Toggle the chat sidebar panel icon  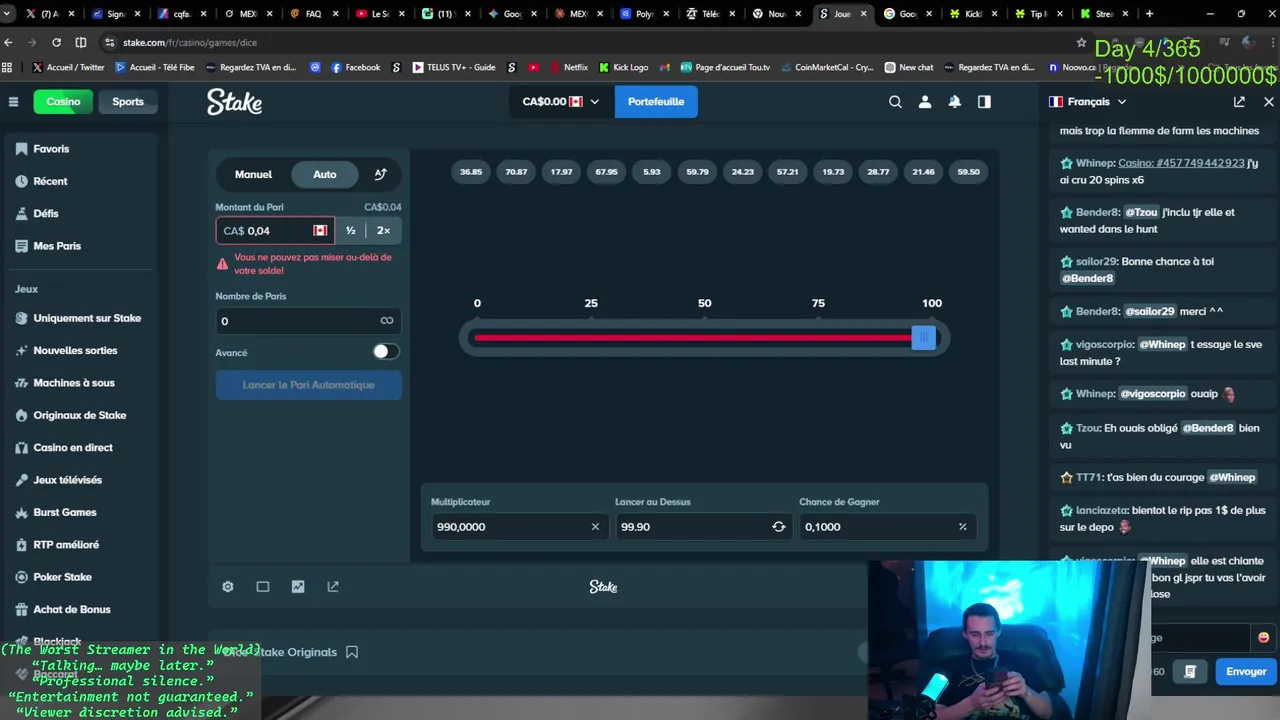coord(984,102)
